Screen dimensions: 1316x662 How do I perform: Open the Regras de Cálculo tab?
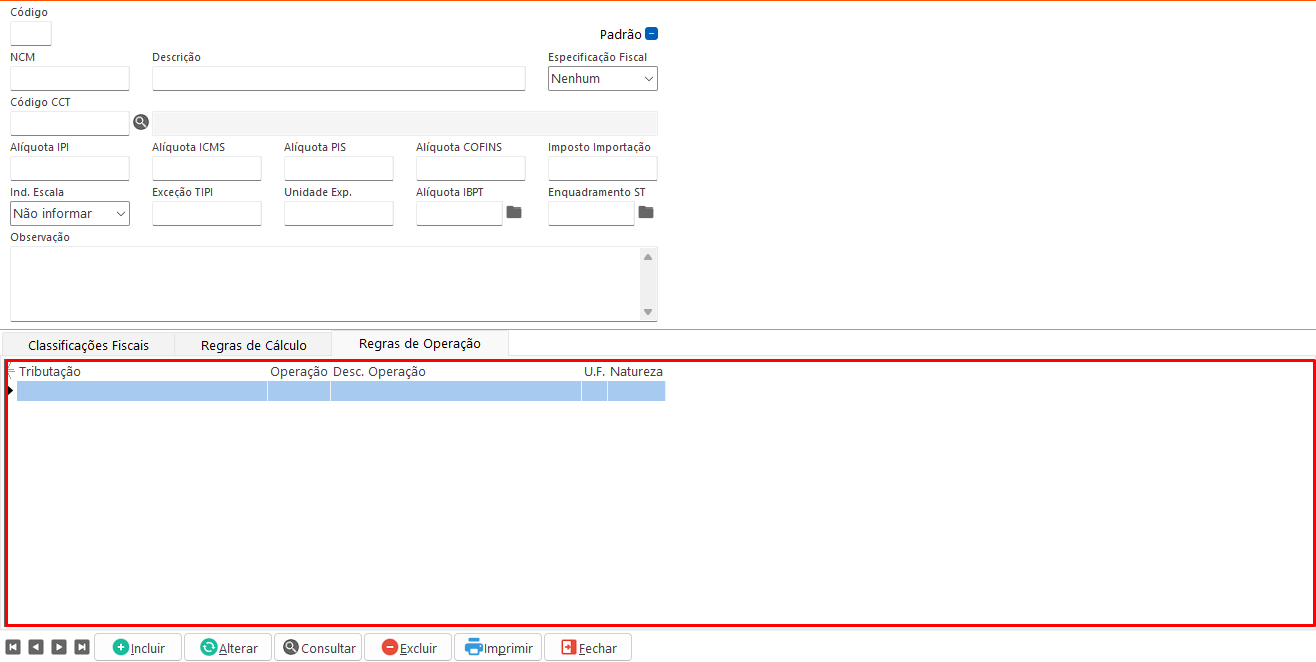tap(253, 345)
